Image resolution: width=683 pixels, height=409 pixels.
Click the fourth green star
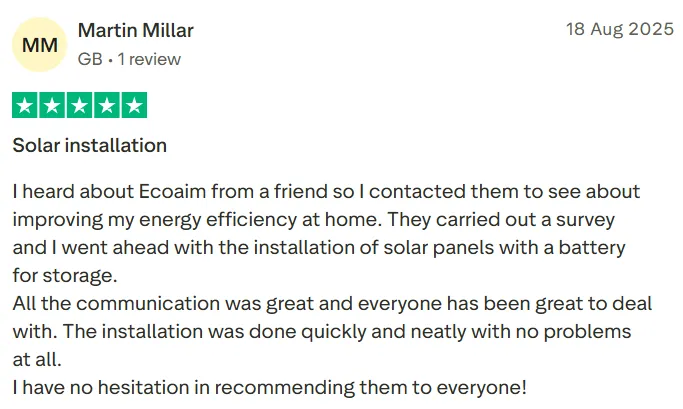coord(107,105)
